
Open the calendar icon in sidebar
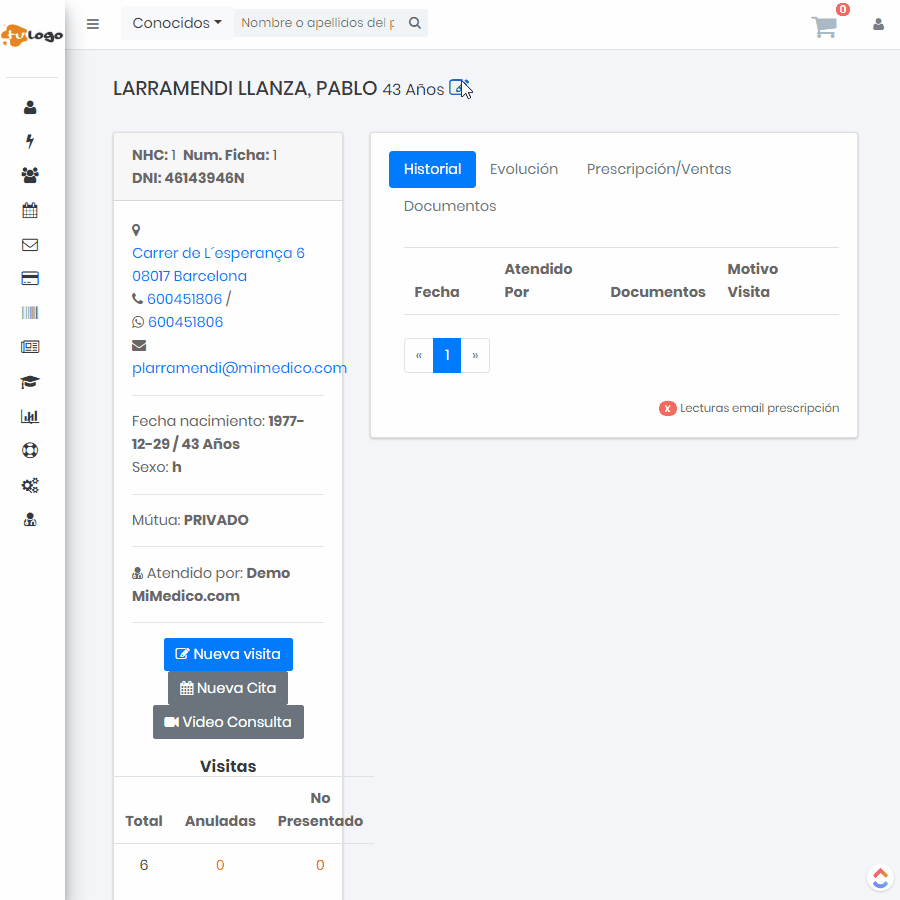(x=30, y=210)
